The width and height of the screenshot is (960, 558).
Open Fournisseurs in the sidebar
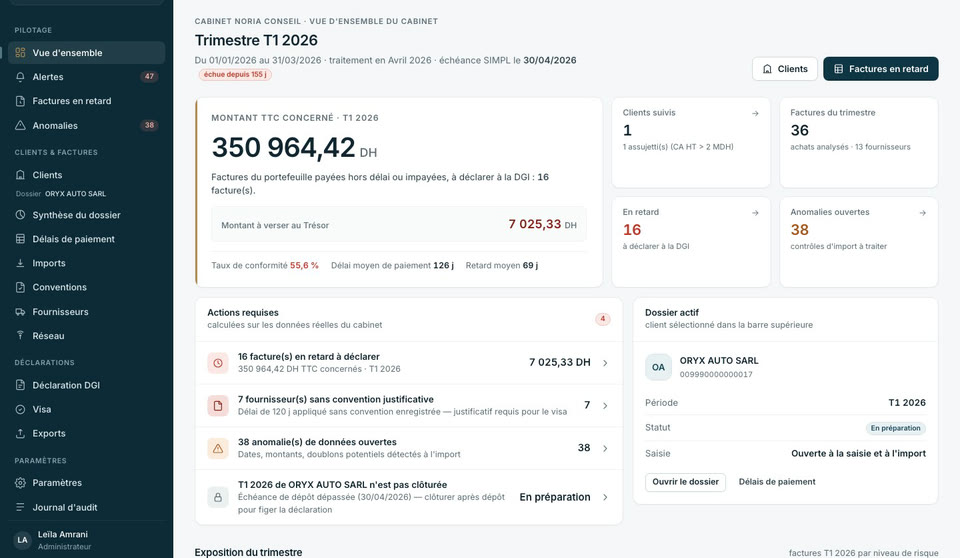pos(86,312)
